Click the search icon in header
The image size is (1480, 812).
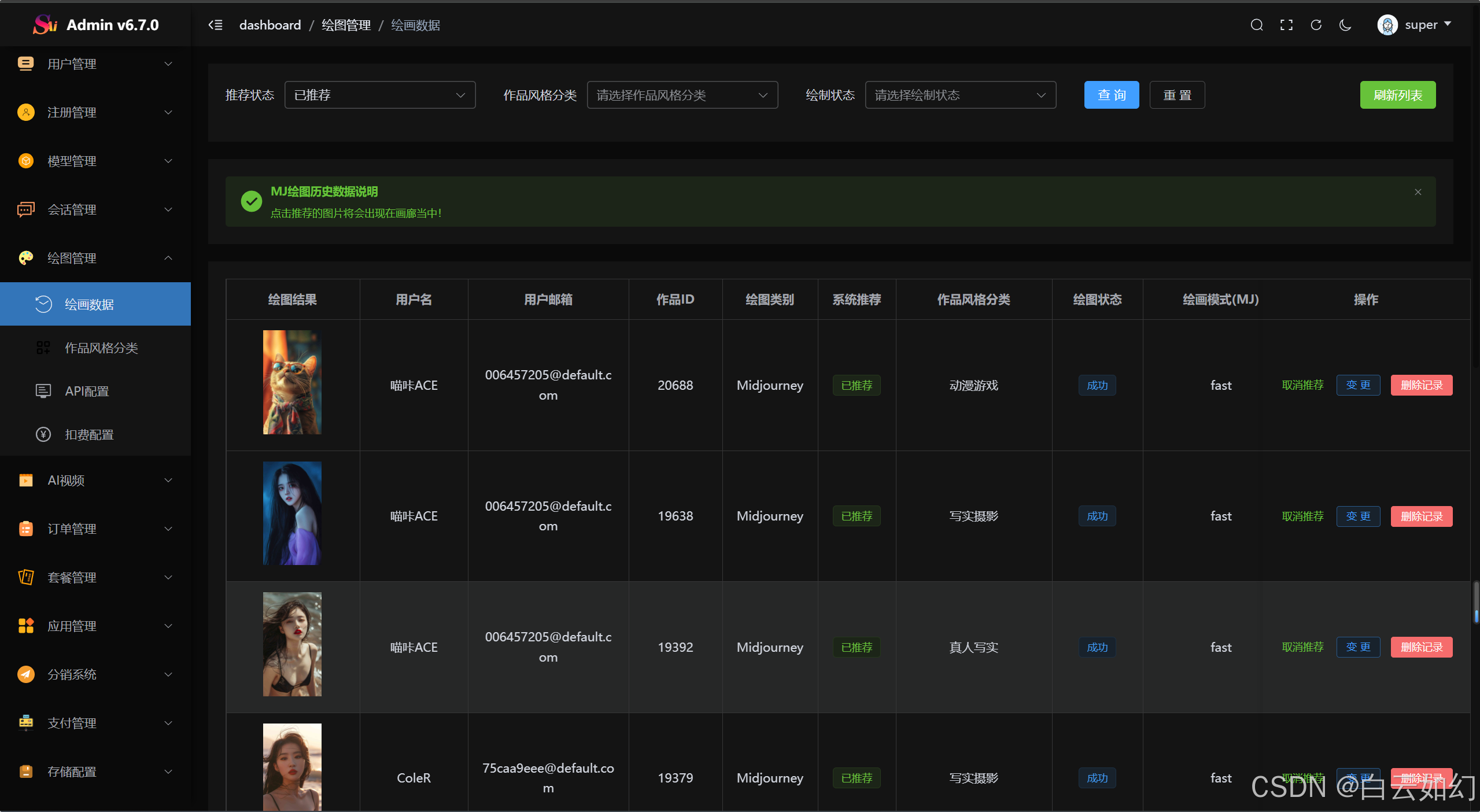[x=1256, y=25]
